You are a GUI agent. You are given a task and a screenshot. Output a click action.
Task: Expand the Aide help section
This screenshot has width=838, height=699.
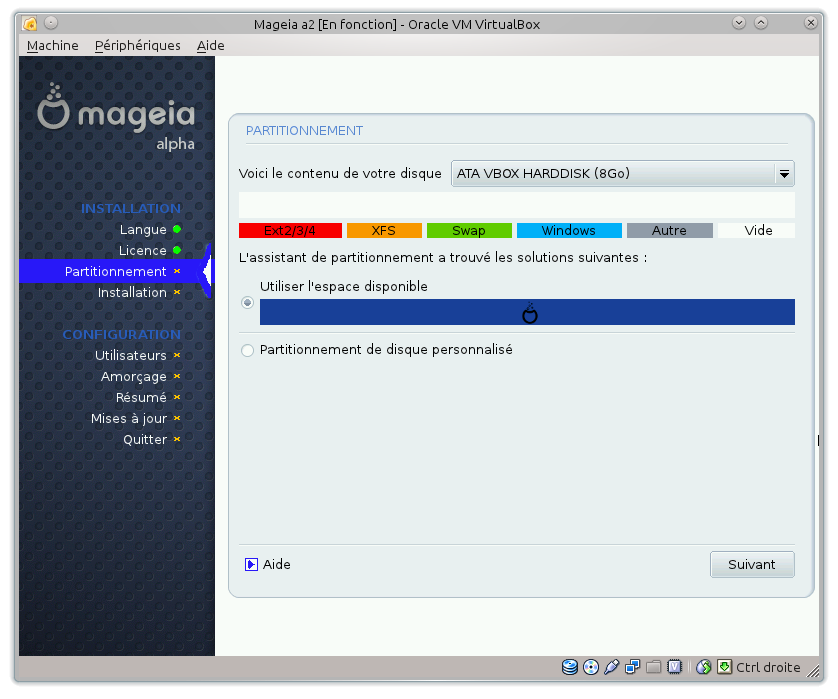coord(268,564)
